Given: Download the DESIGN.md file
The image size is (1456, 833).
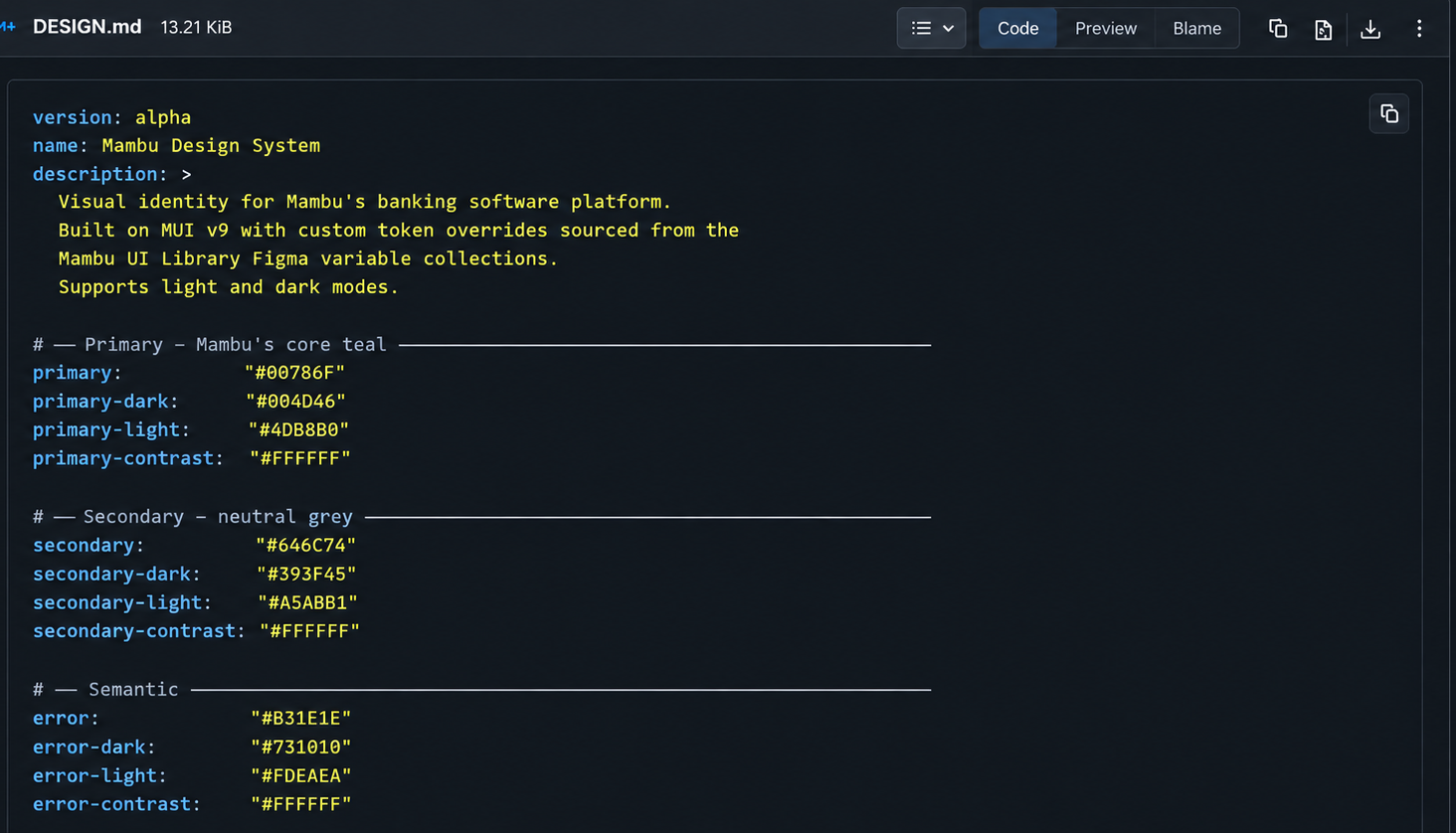Looking at the screenshot, I should pyautogui.click(x=1370, y=29).
